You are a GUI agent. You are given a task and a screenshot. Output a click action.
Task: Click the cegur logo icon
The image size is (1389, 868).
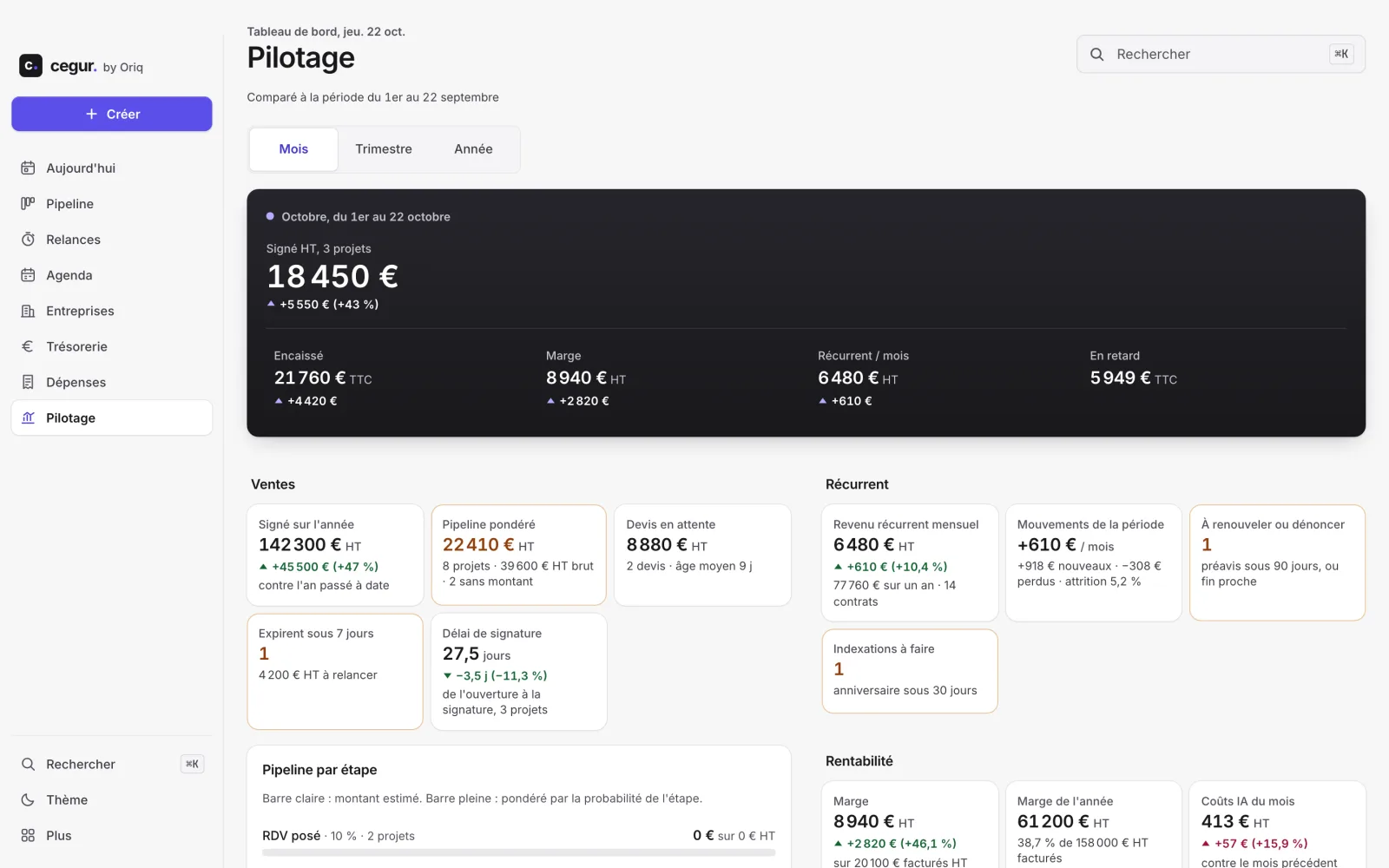tap(30, 66)
